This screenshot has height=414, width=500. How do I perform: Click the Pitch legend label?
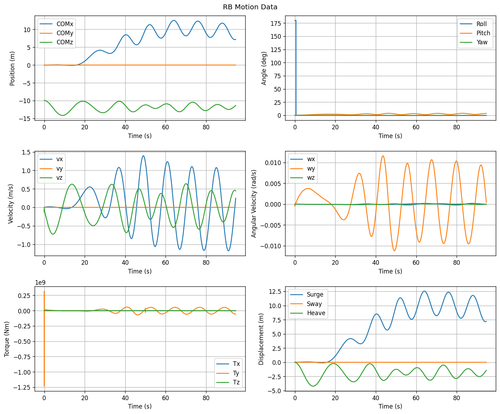coord(483,33)
